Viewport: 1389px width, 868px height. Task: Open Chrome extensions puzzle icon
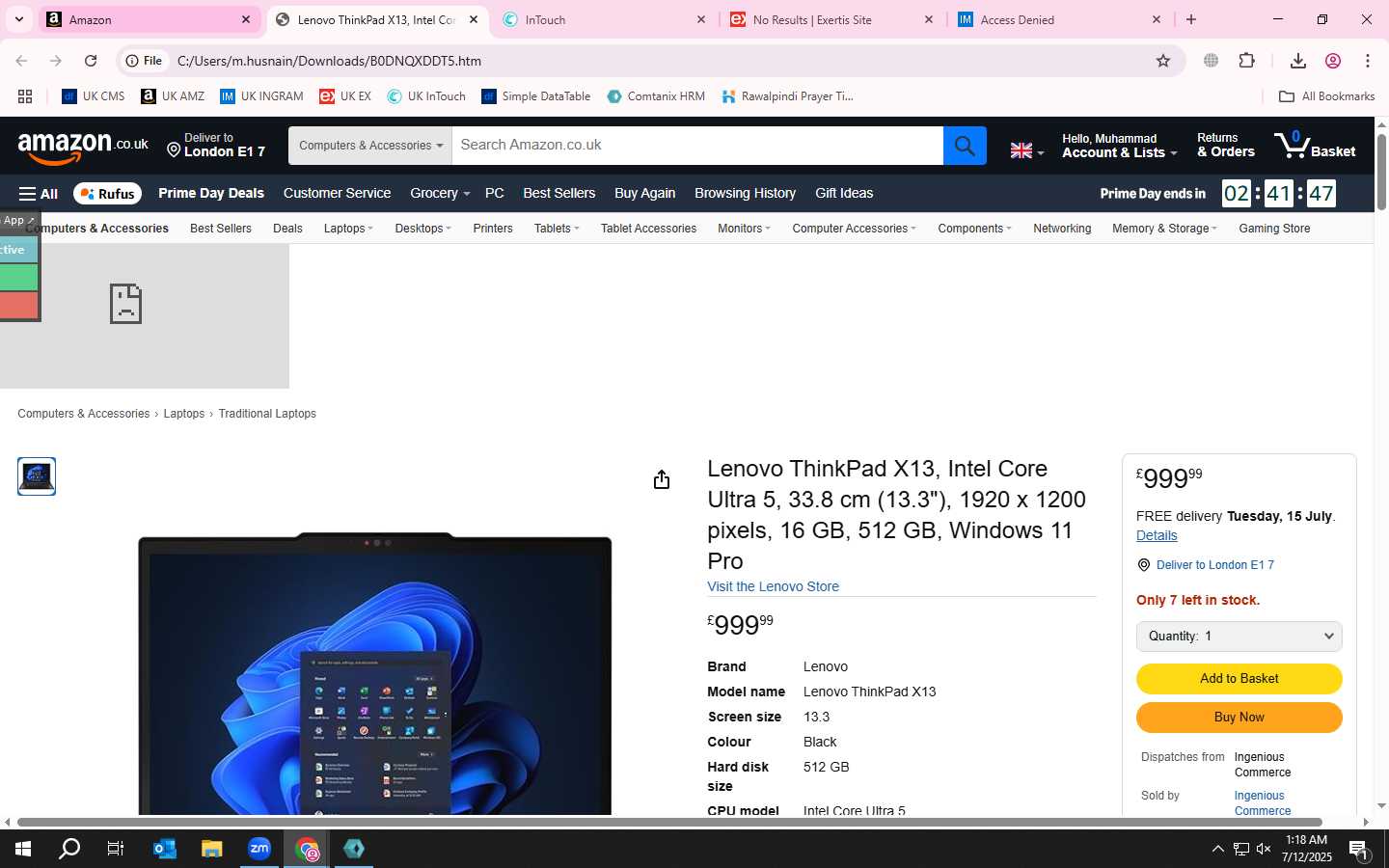pyautogui.click(x=1246, y=61)
